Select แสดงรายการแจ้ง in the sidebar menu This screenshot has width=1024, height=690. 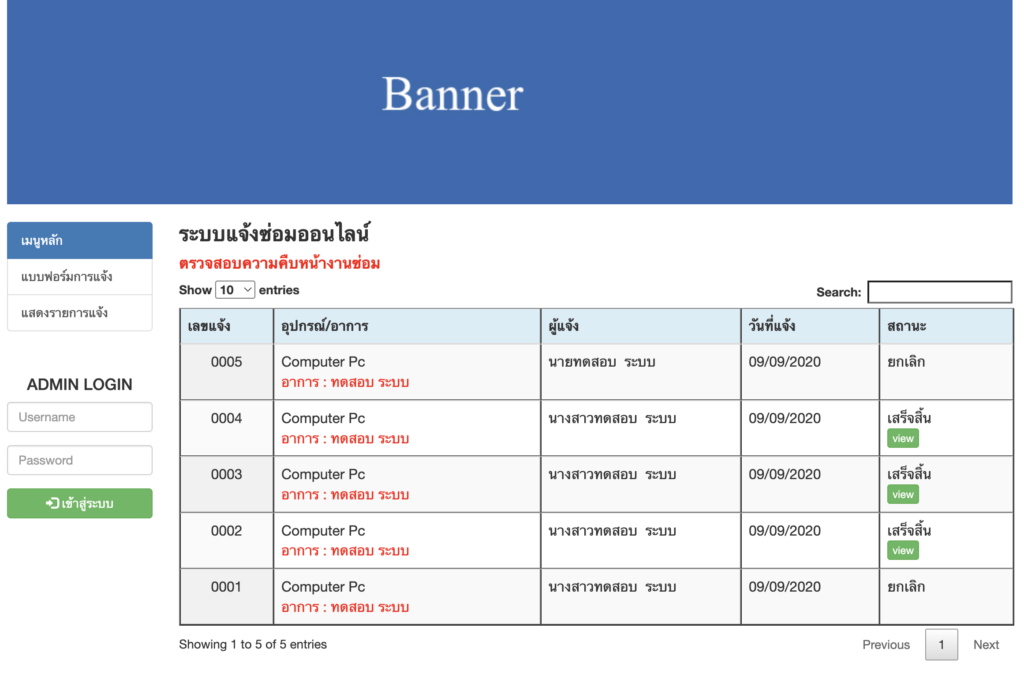pyautogui.click(x=79, y=313)
